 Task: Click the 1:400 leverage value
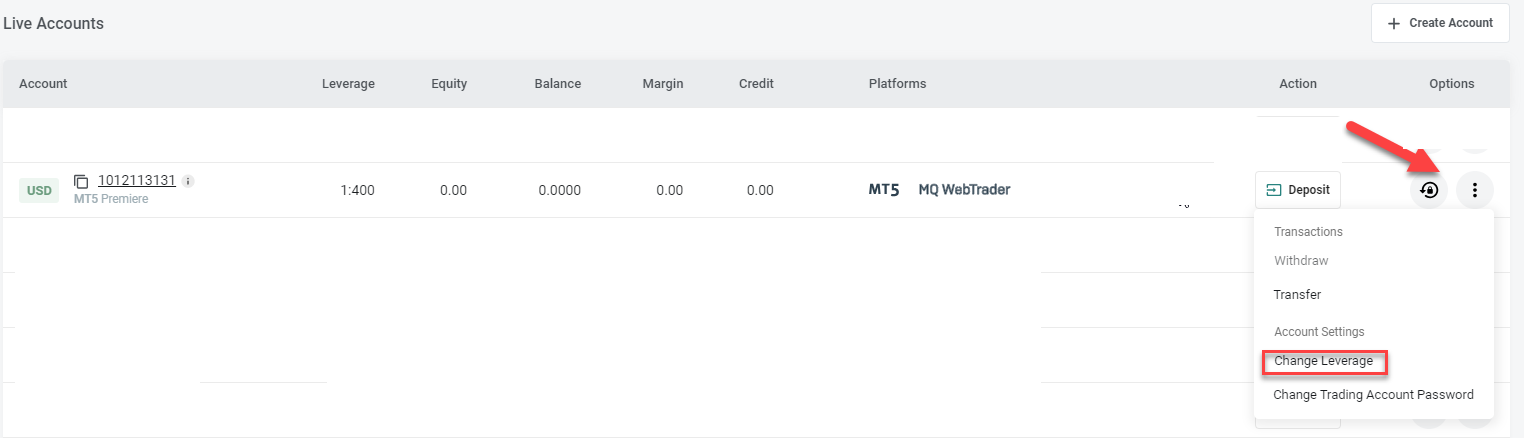point(356,190)
